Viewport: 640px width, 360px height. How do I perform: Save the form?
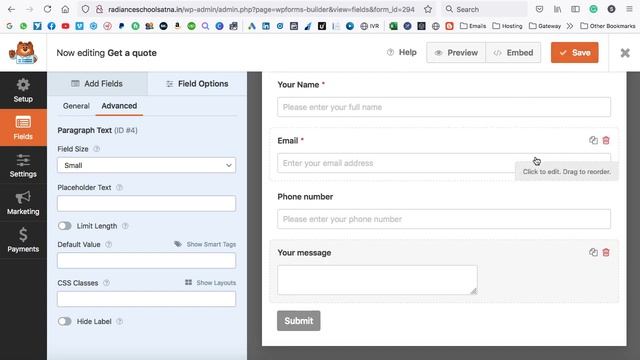[575, 53]
